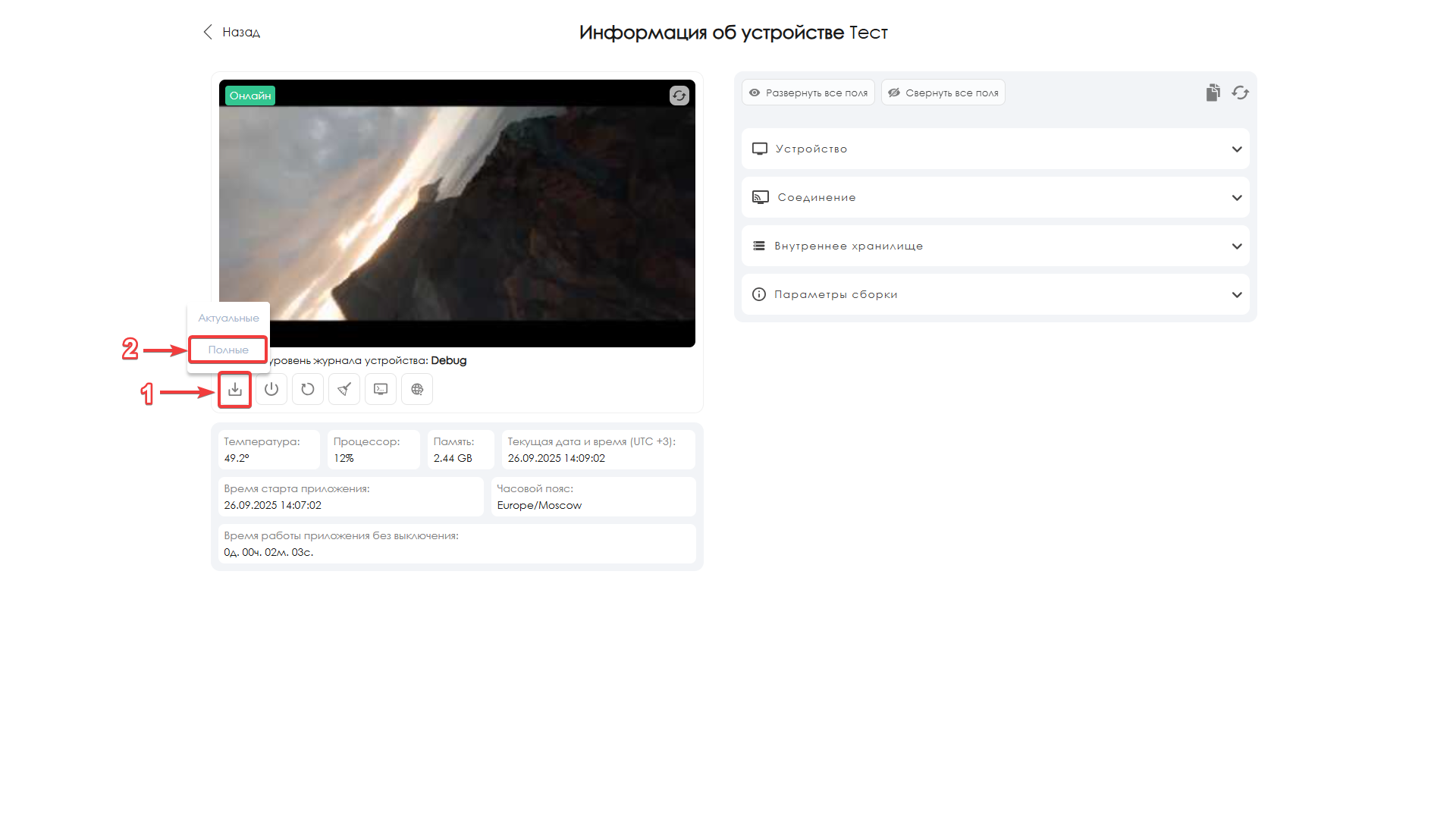Click the download logs icon

point(235,389)
